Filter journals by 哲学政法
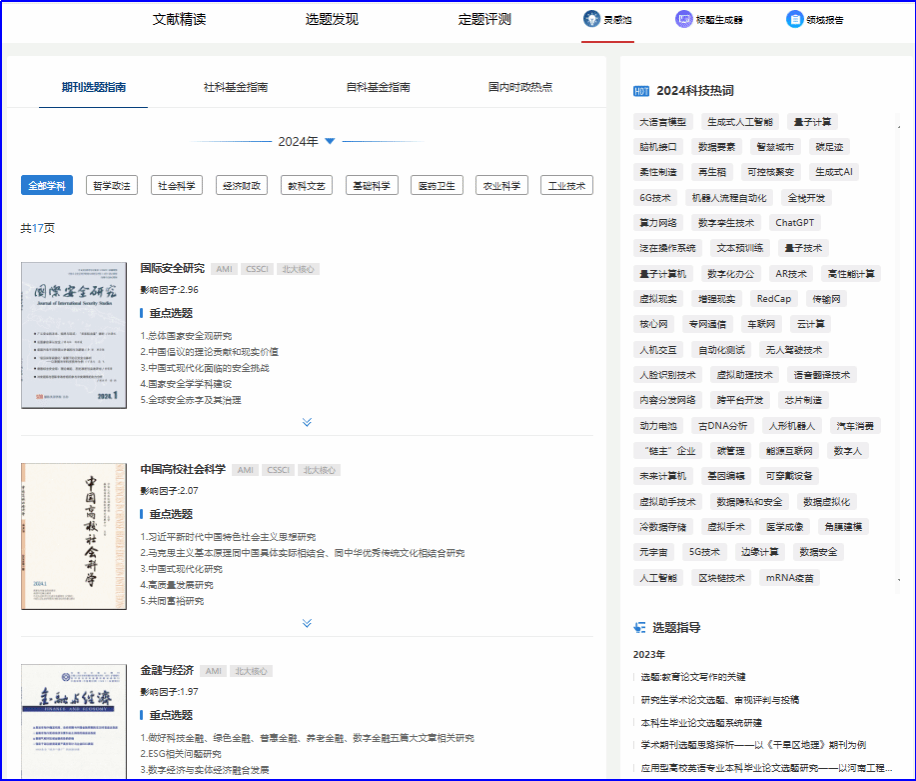 point(112,185)
